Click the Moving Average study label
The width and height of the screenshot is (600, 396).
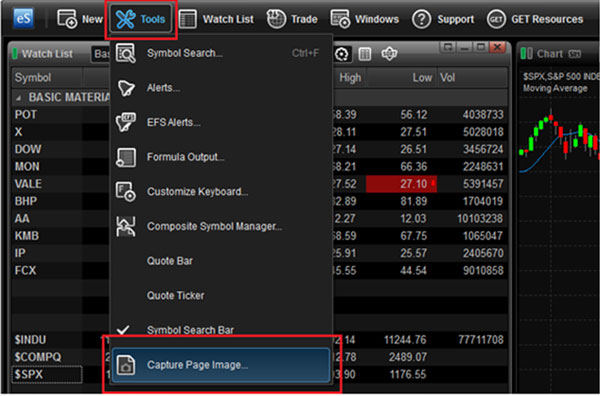[554, 88]
